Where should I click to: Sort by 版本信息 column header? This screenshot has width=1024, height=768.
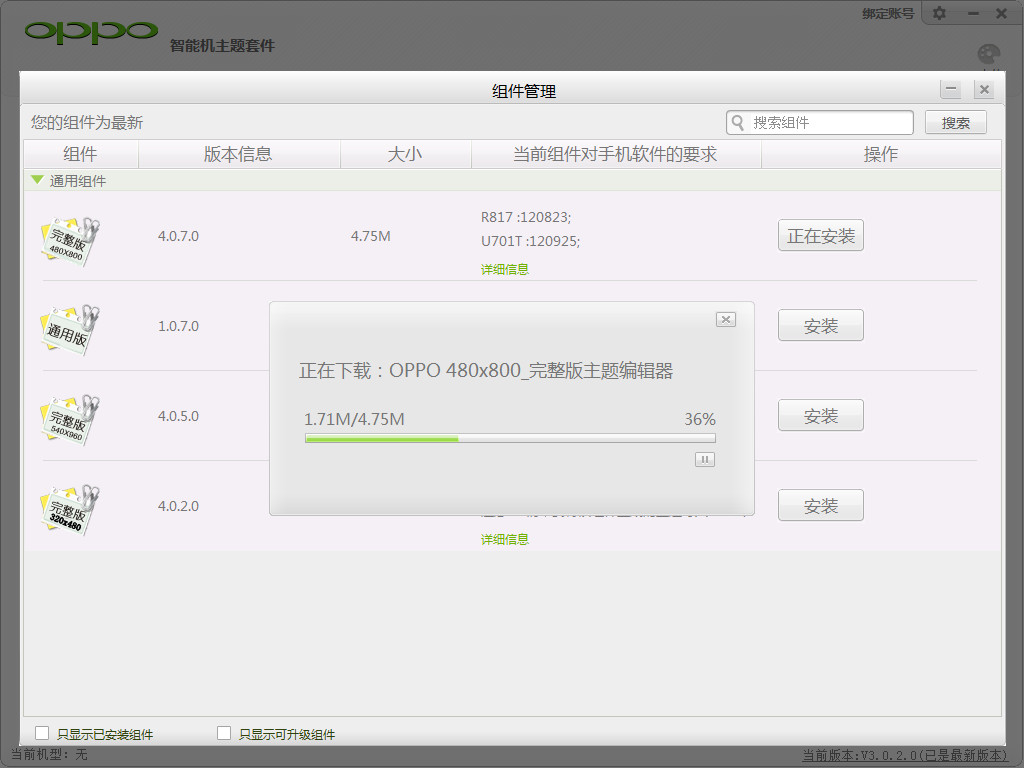(238, 154)
